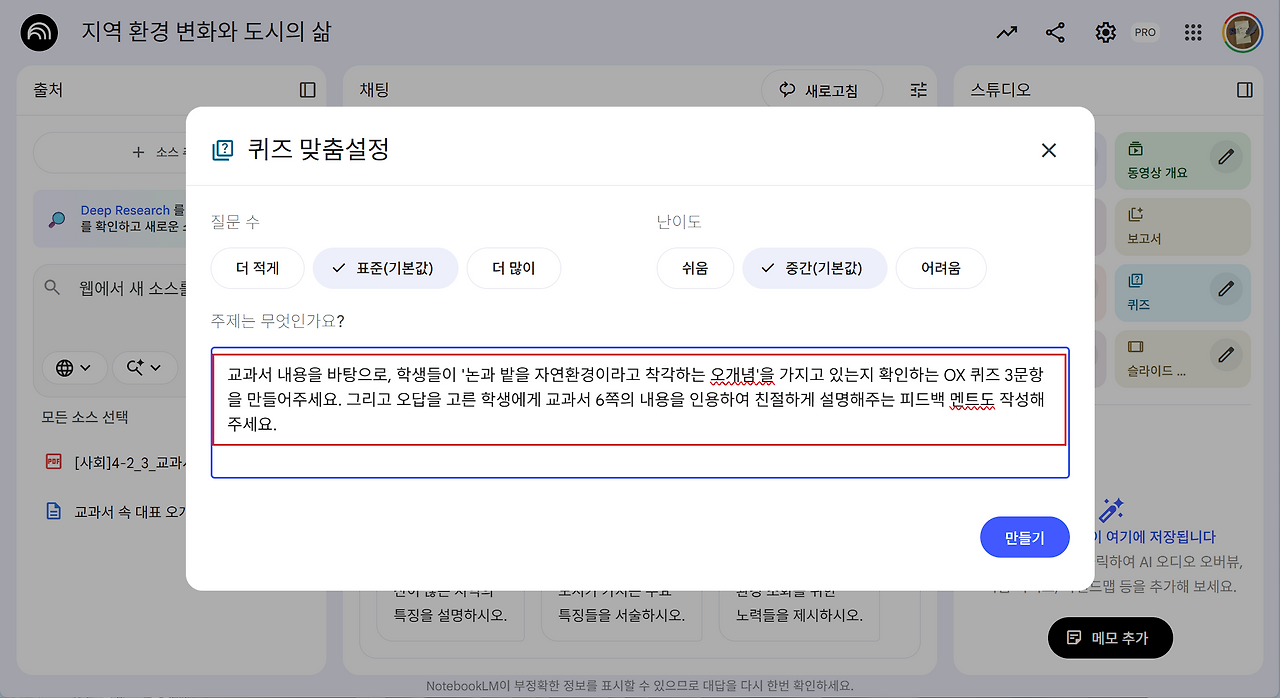Click the NotebookLM logo icon

tap(40, 33)
